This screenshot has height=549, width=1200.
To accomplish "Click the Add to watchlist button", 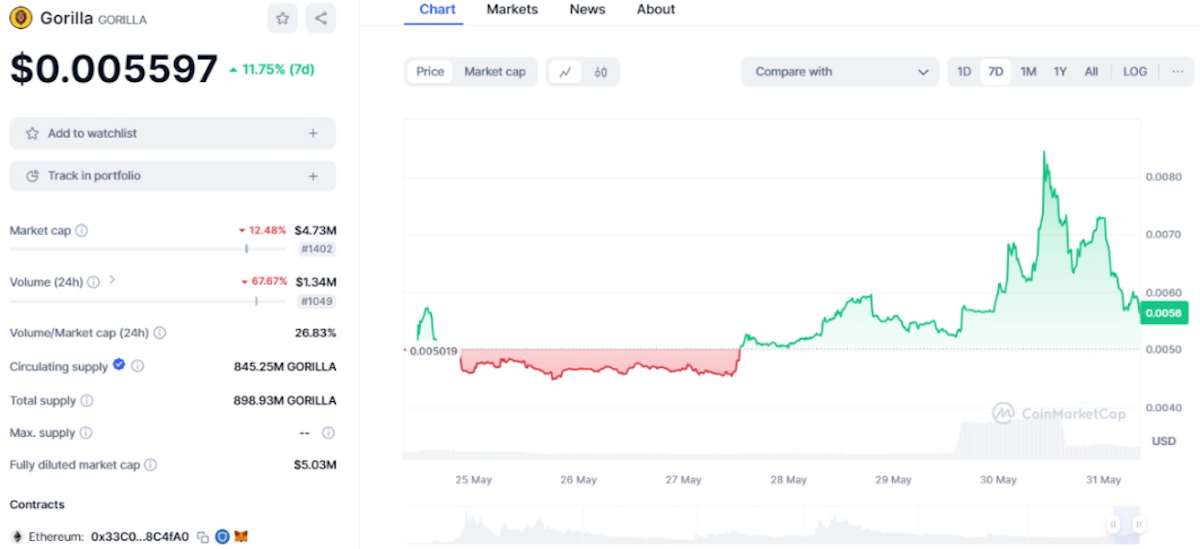I will pyautogui.click(x=173, y=133).
